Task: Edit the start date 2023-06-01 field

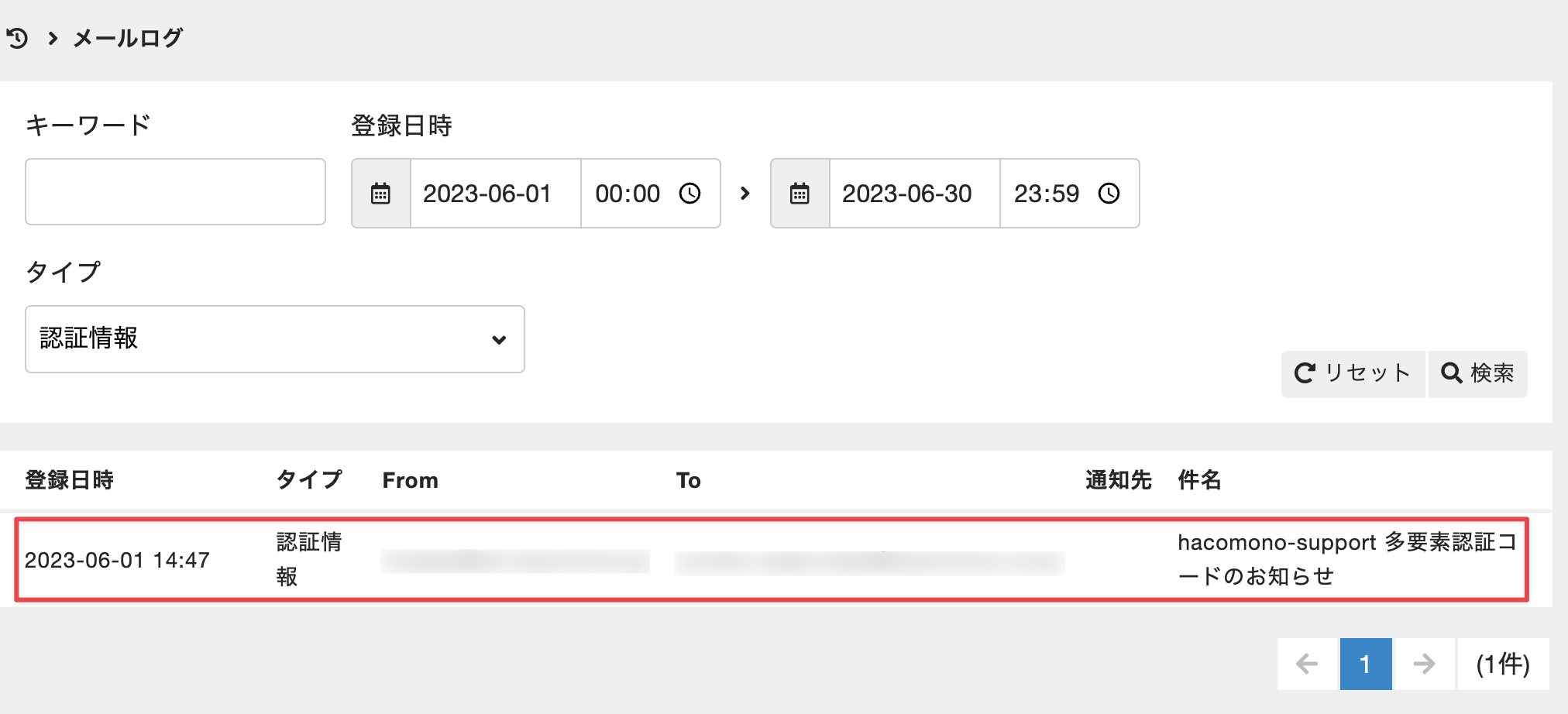Action: pos(494,194)
